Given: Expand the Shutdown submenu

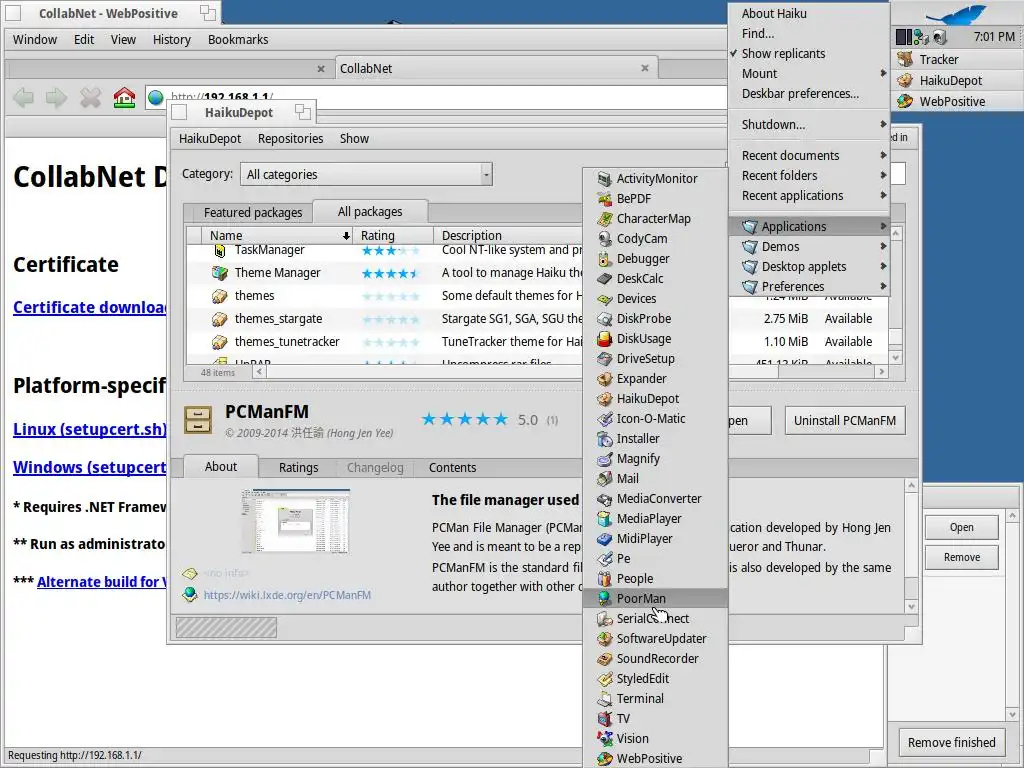Looking at the screenshot, I should pyautogui.click(x=808, y=125).
